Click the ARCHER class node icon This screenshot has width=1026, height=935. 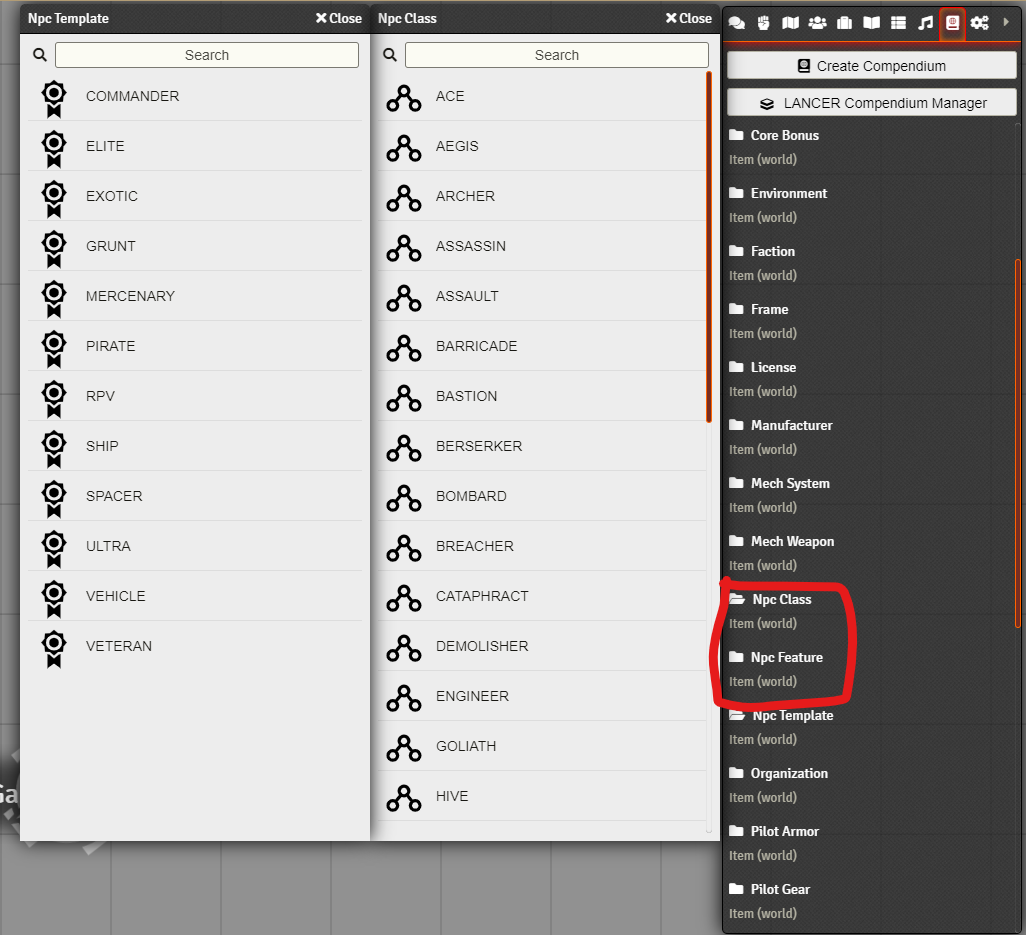(x=404, y=198)
